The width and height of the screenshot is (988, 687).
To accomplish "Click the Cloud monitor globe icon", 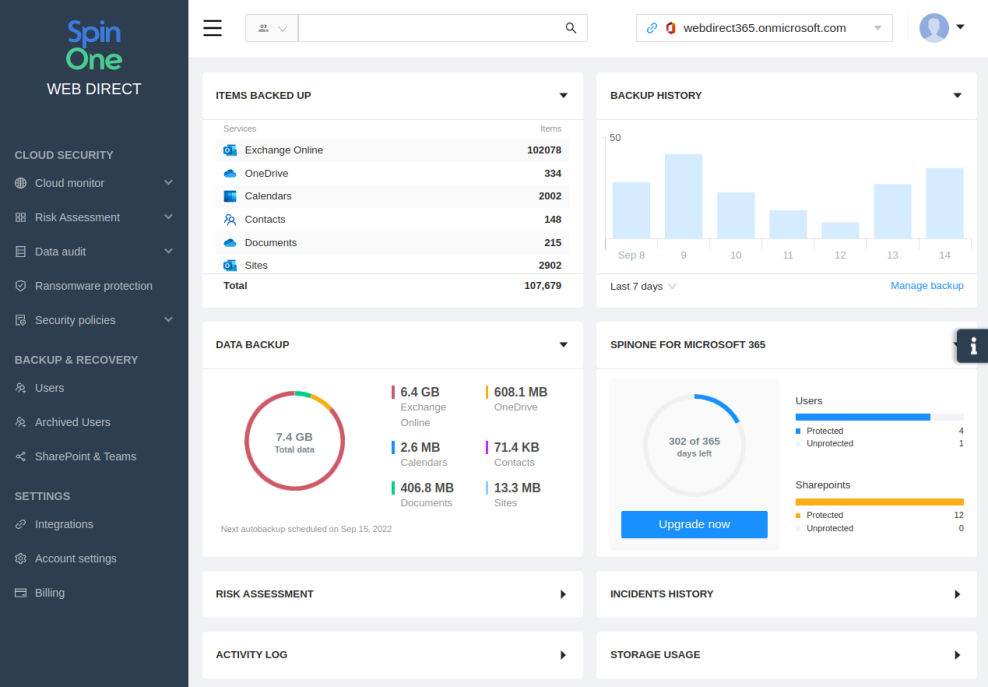I will (x=21, y=183).
